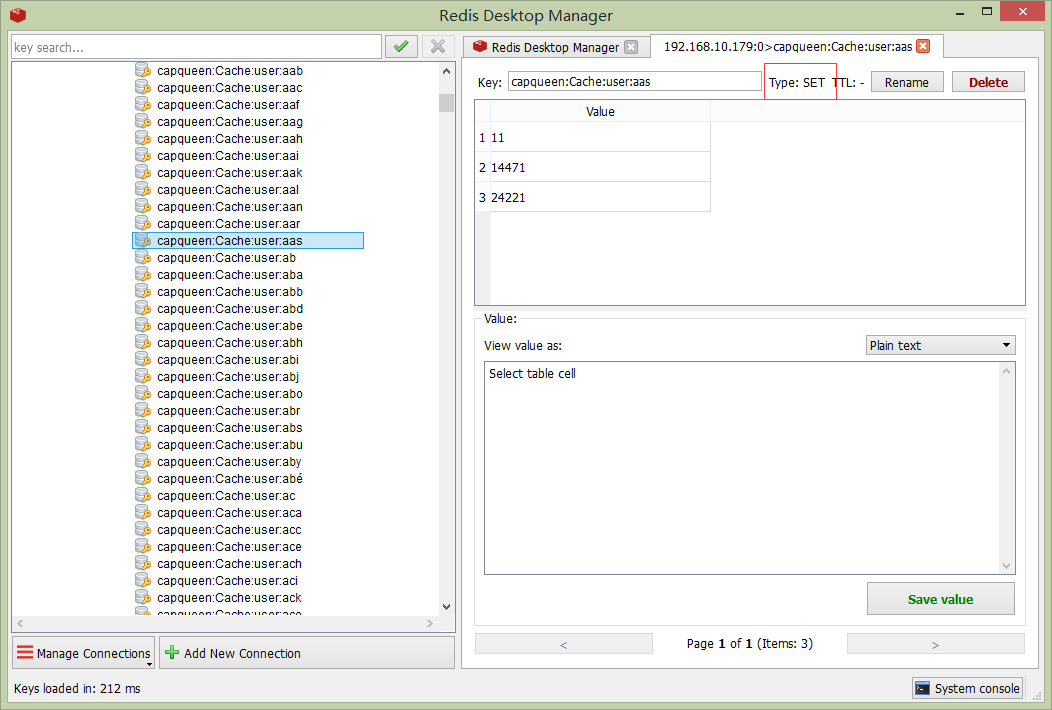Click the Rename button

(907, 82)
